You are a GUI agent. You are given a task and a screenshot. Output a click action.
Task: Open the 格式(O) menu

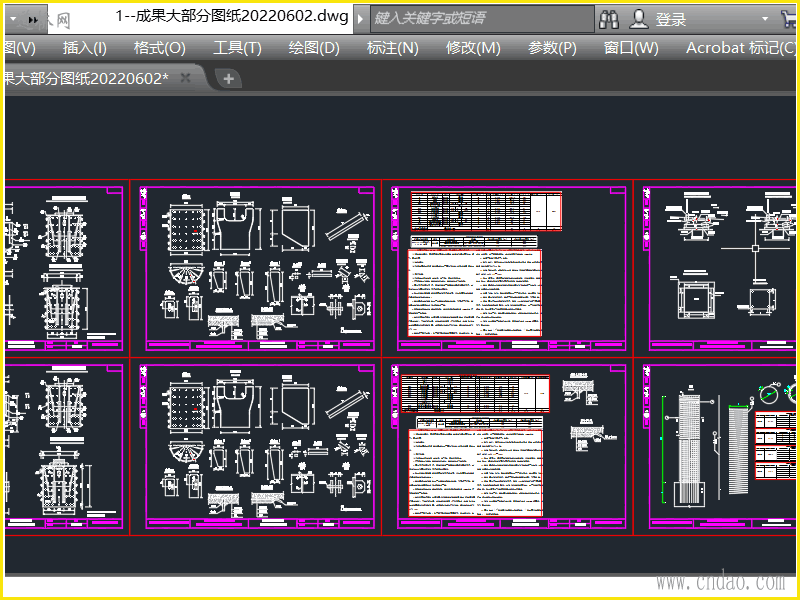click(160, 48)
